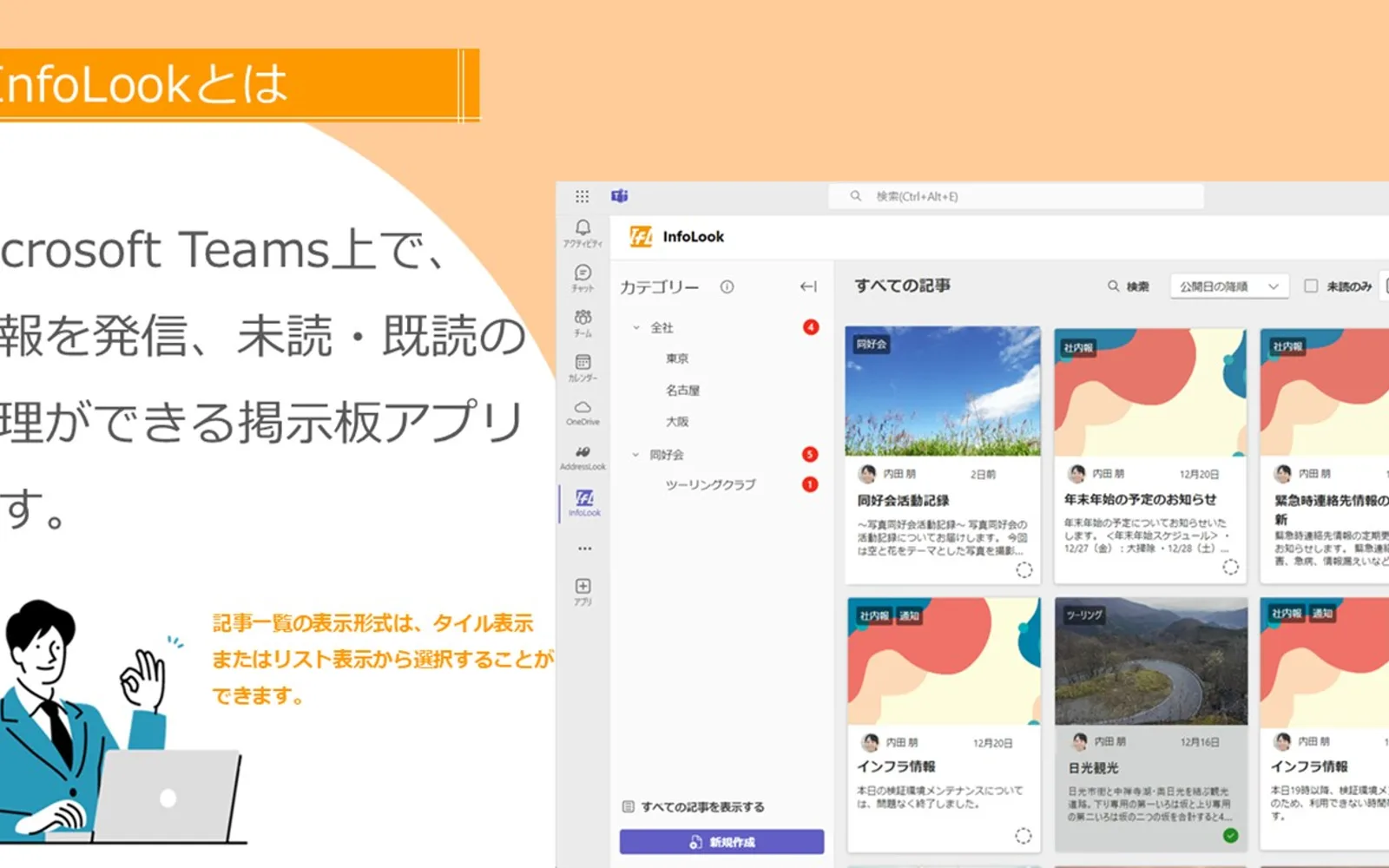Image resolution: width=1389 pixels, height=868 pixels.
Task: Collapse the 全社 category tree
Action: coord(636,327)
